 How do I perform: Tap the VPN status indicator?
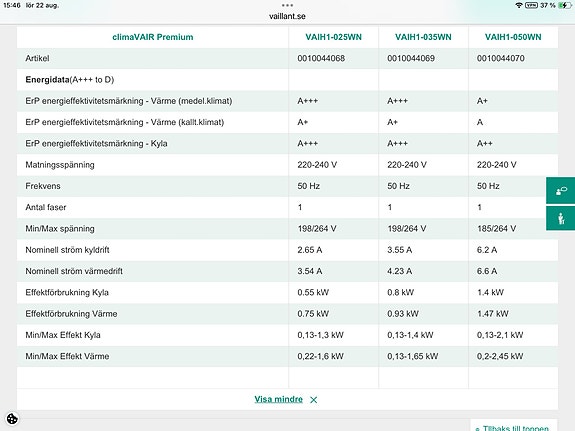(x=531, y=5)
